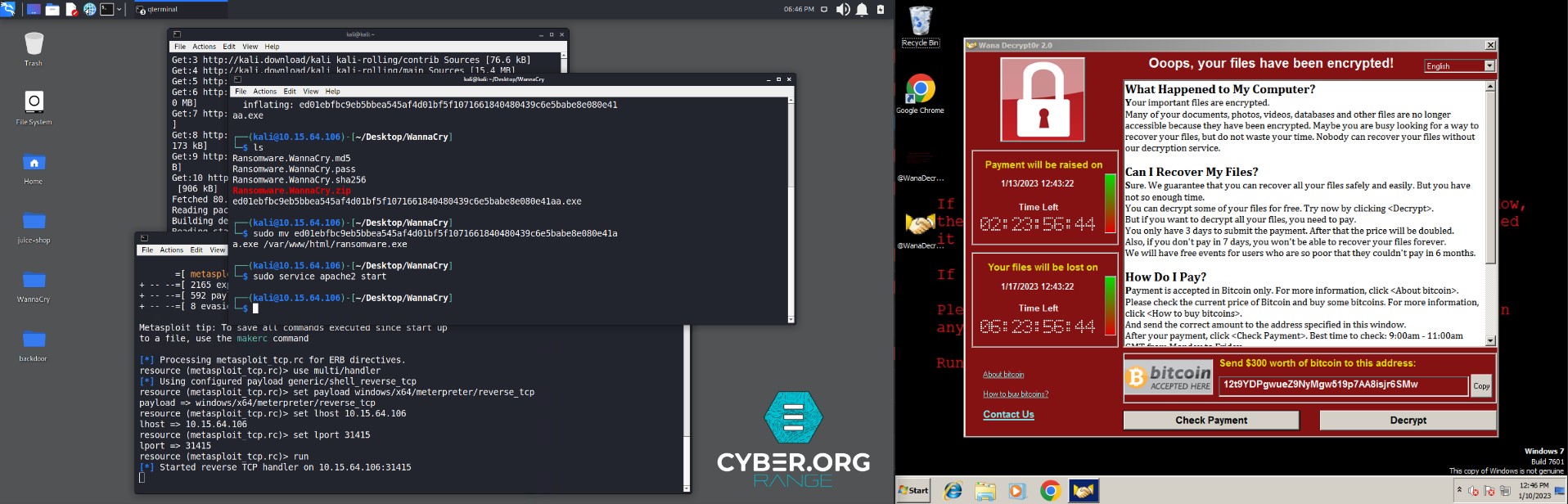Click the files lost countdown progress bar
This screenshot has height=504, width=1568.
[1110, 305]
